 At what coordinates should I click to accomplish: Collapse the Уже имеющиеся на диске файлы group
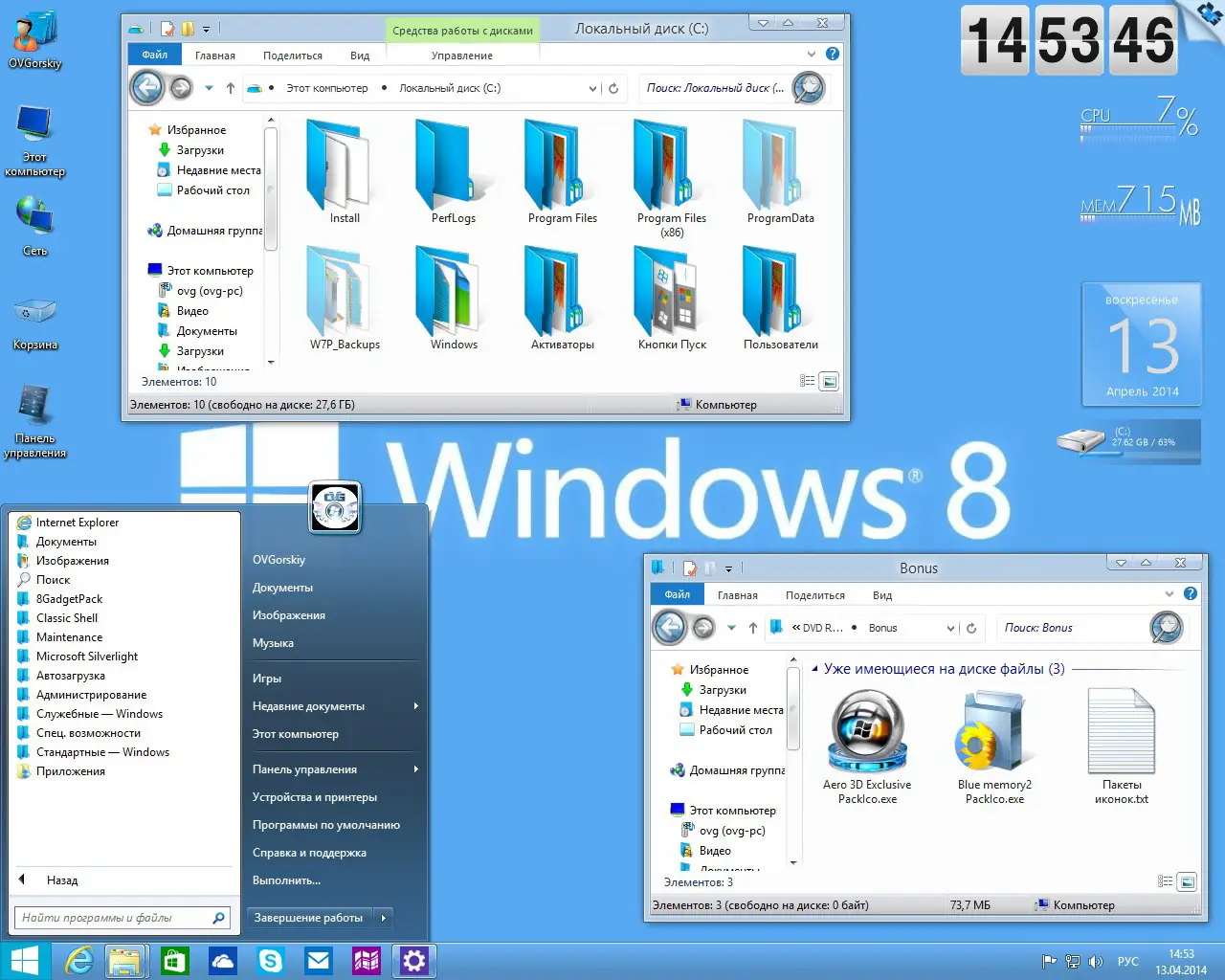[815, 669]
